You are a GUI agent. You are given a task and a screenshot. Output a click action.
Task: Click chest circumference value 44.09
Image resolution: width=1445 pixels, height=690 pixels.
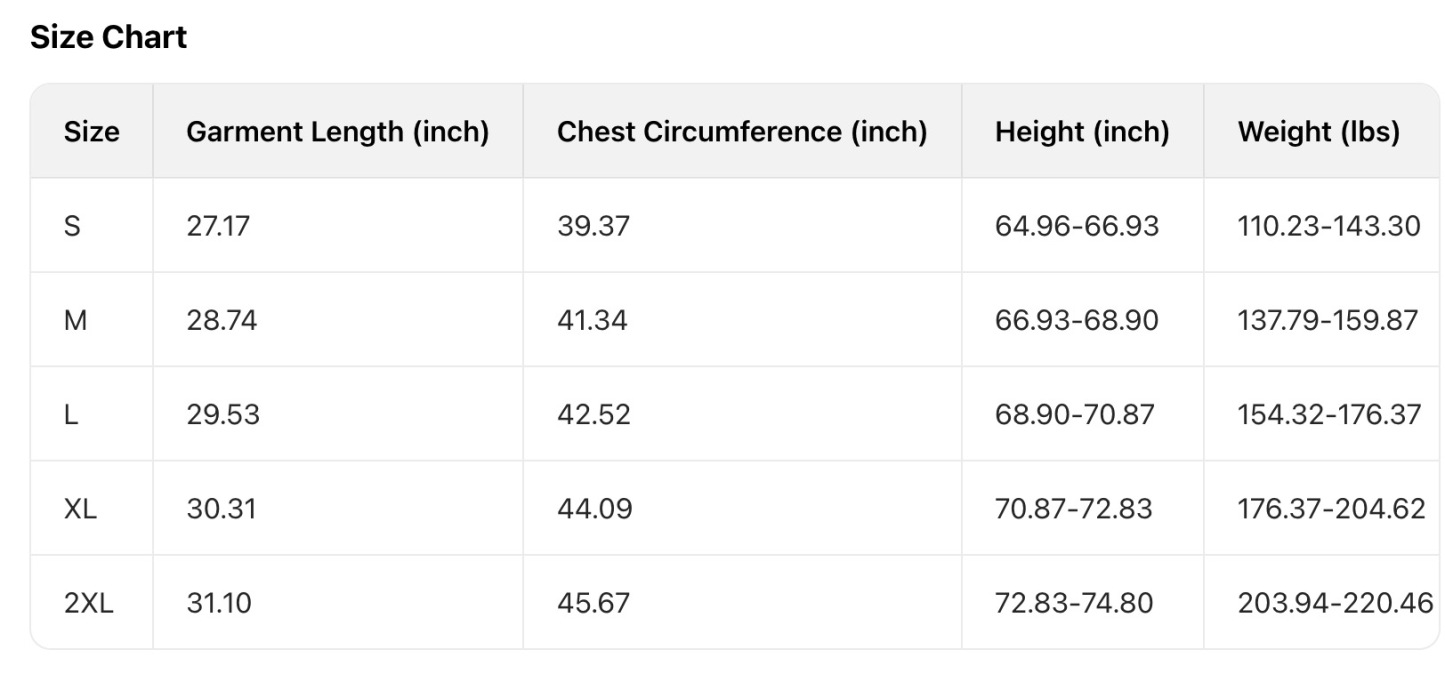594,509
